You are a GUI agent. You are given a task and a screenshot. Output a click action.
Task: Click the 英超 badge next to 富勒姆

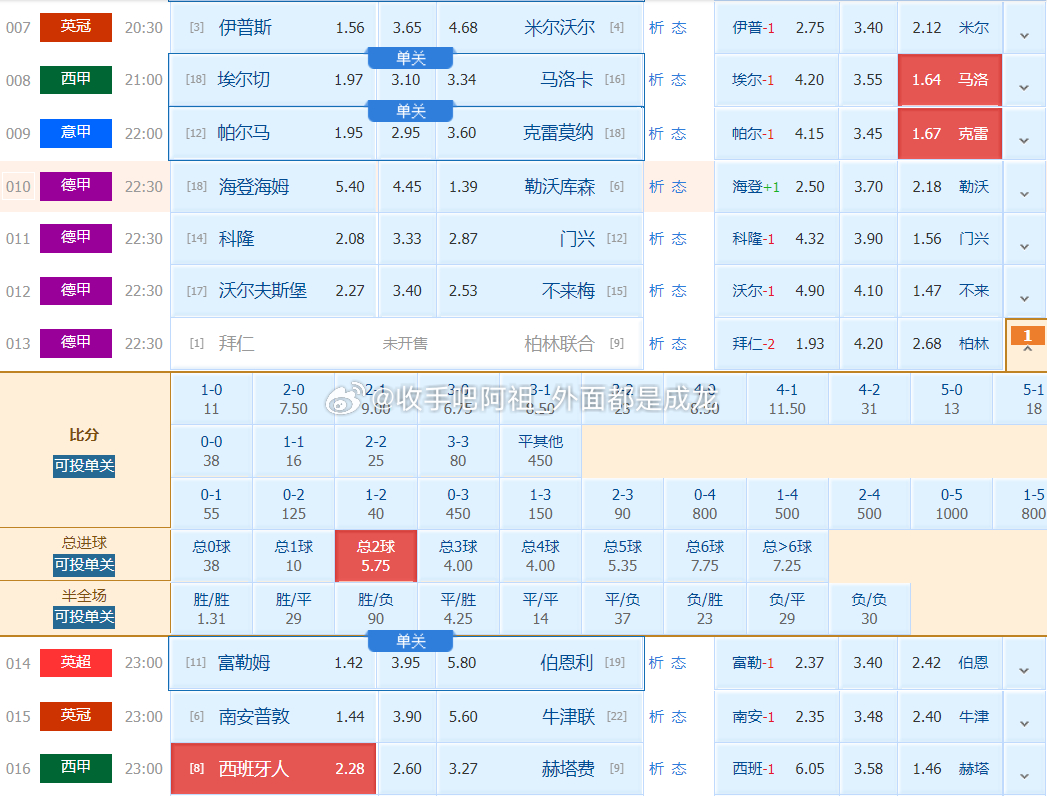75,663
